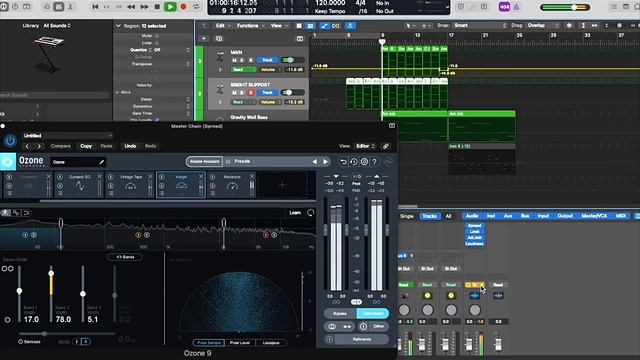Select the Imager module in Ozone chain
640x360 pixels.
point(181,185)
